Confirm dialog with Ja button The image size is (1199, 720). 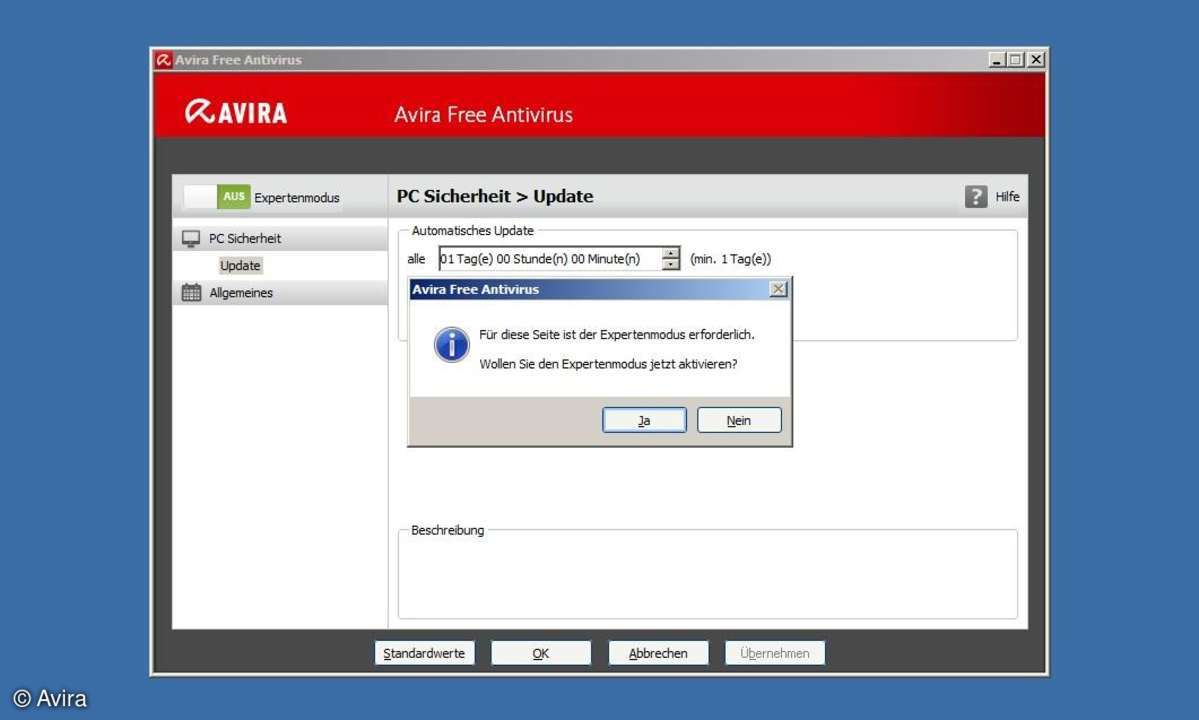(x=644, y=420)
